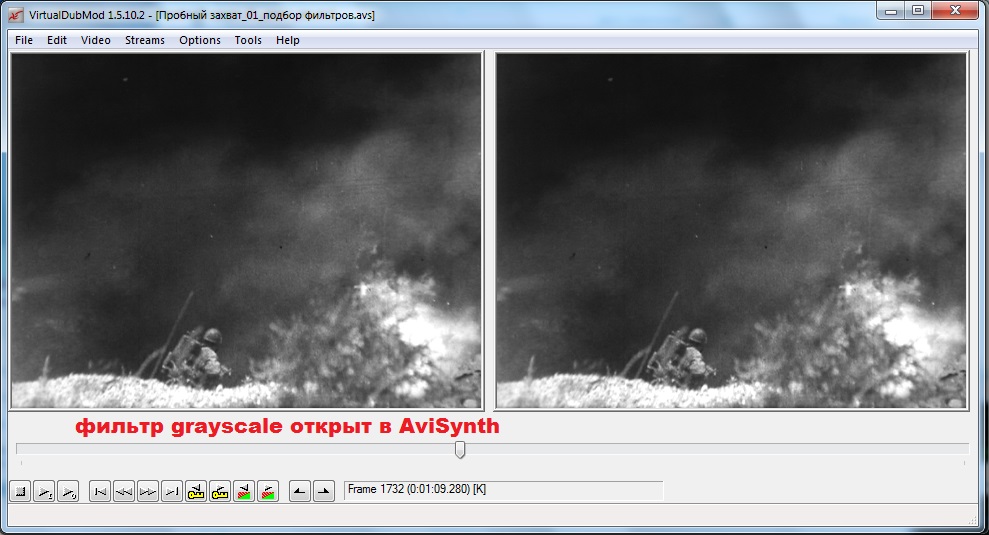
Task: Click the Frame 1732 position field
Action: tap(503, 490)
